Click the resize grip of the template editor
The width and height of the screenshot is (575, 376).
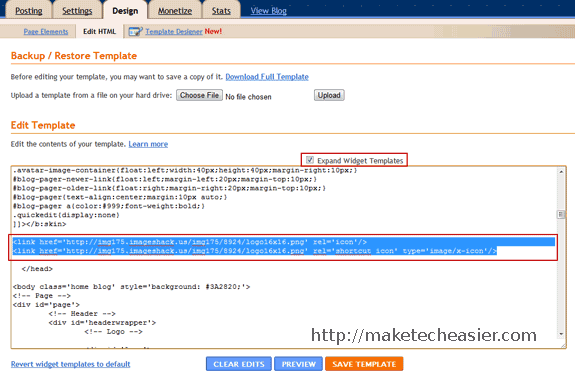pyautogui.click(x=563, y=345)
